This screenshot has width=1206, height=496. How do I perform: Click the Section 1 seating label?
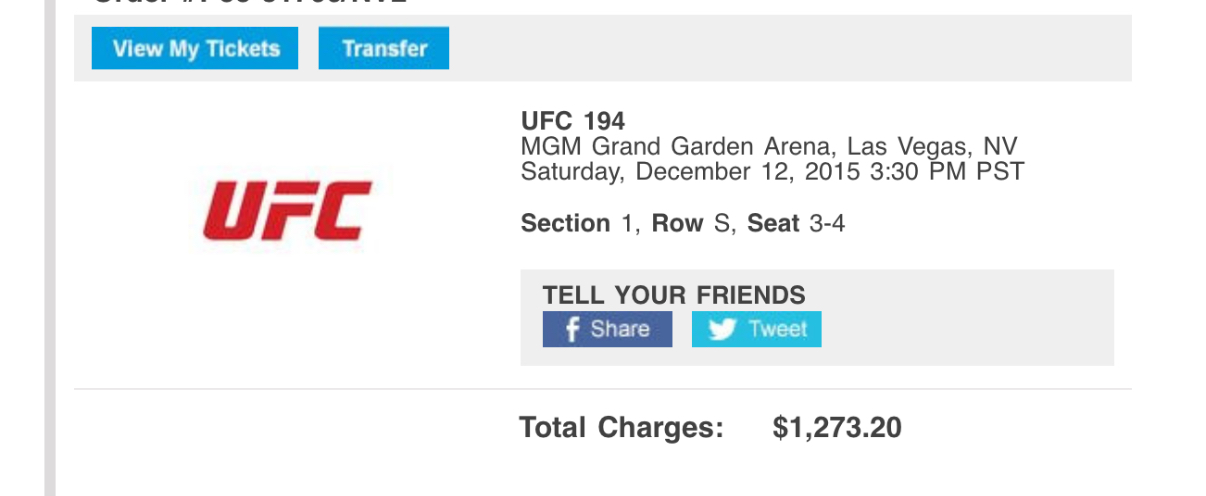point(577,223)
